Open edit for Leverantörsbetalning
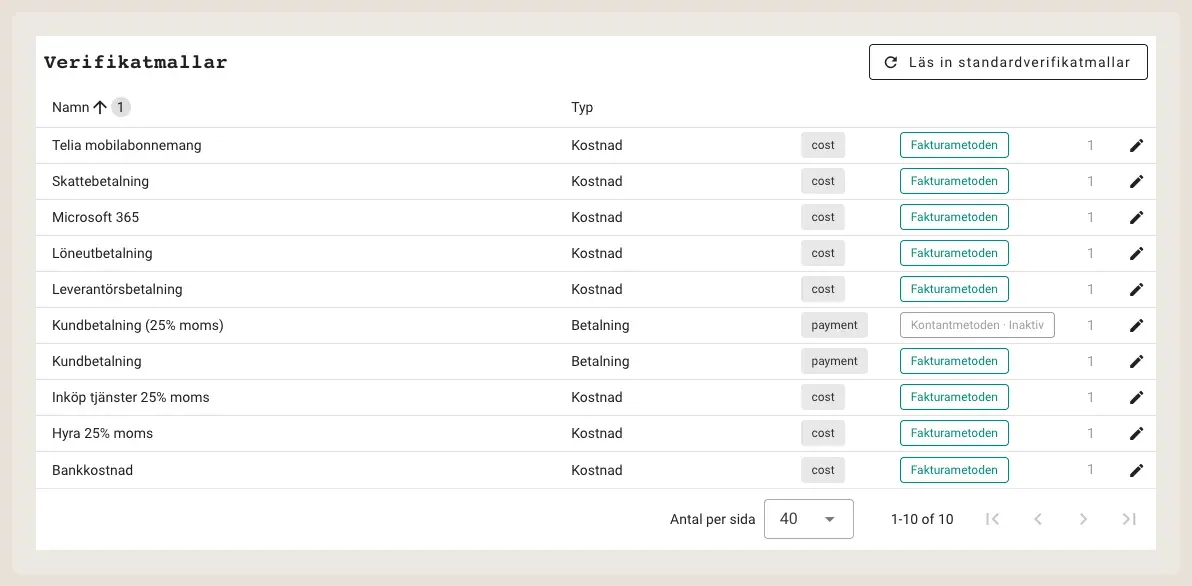This screenshot has height=586, width=1192. coord(1137,289)
